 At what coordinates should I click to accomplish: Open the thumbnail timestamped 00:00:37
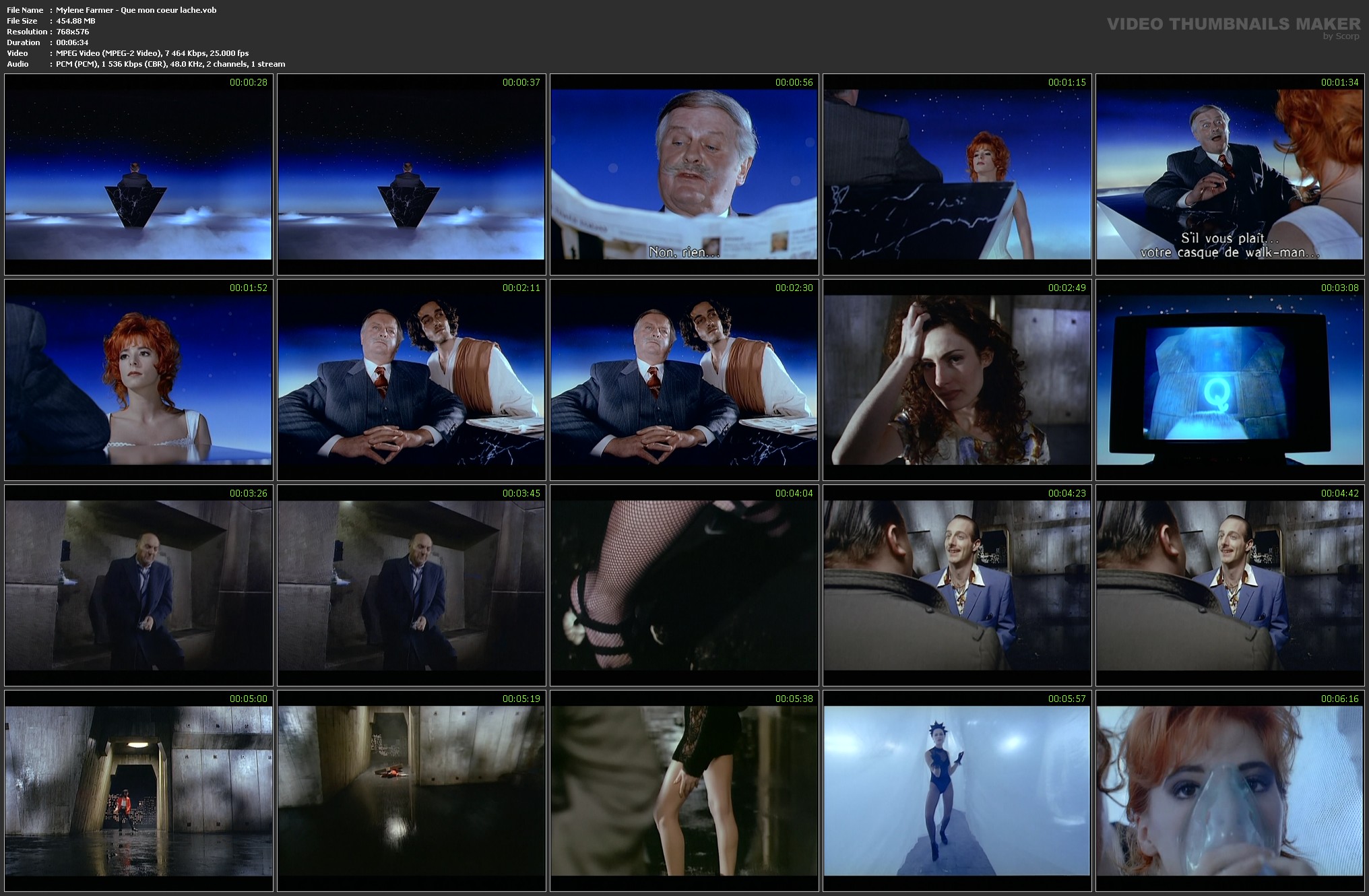click(x=412, y=174)
